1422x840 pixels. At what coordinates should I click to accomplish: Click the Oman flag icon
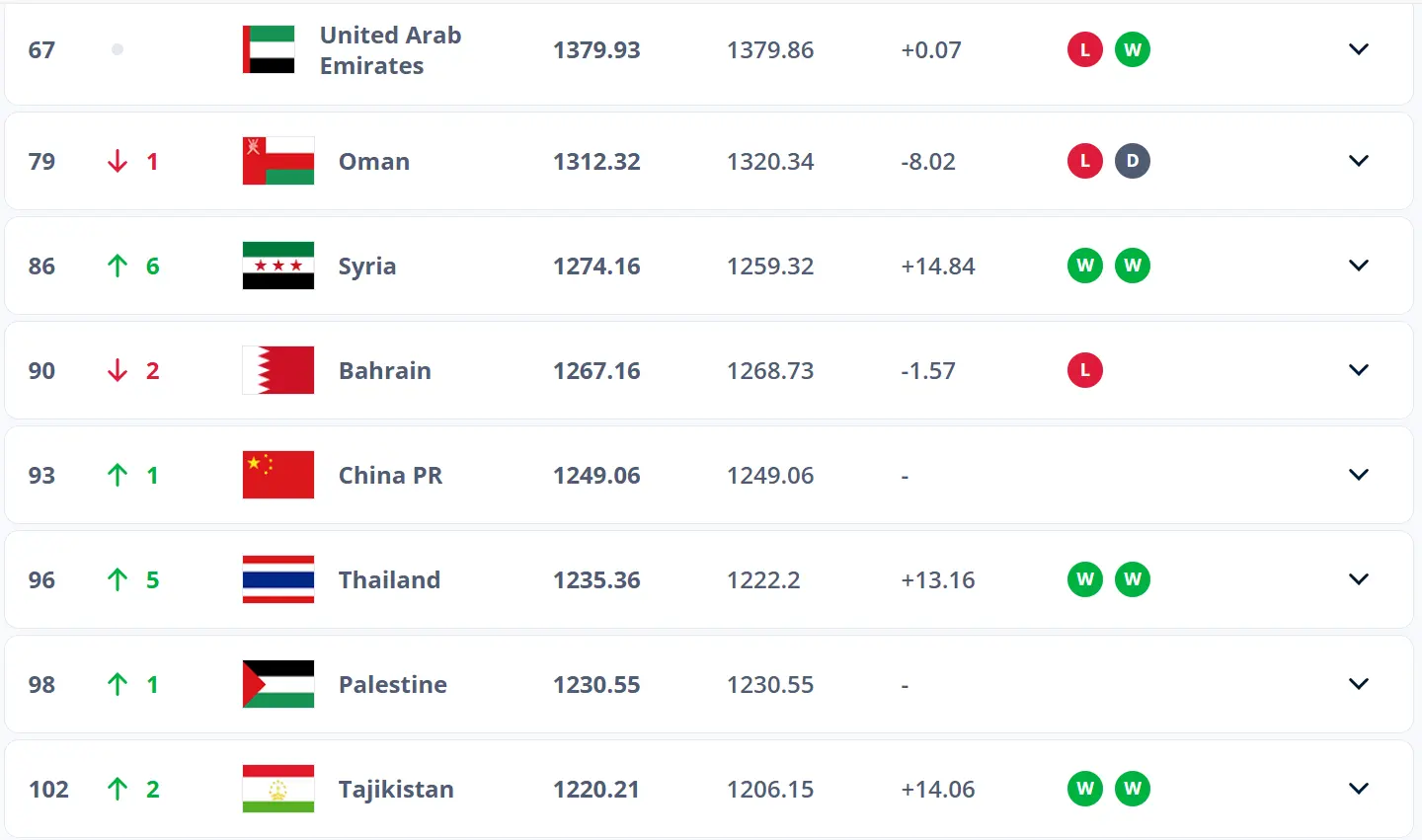(x=278, y=161)
